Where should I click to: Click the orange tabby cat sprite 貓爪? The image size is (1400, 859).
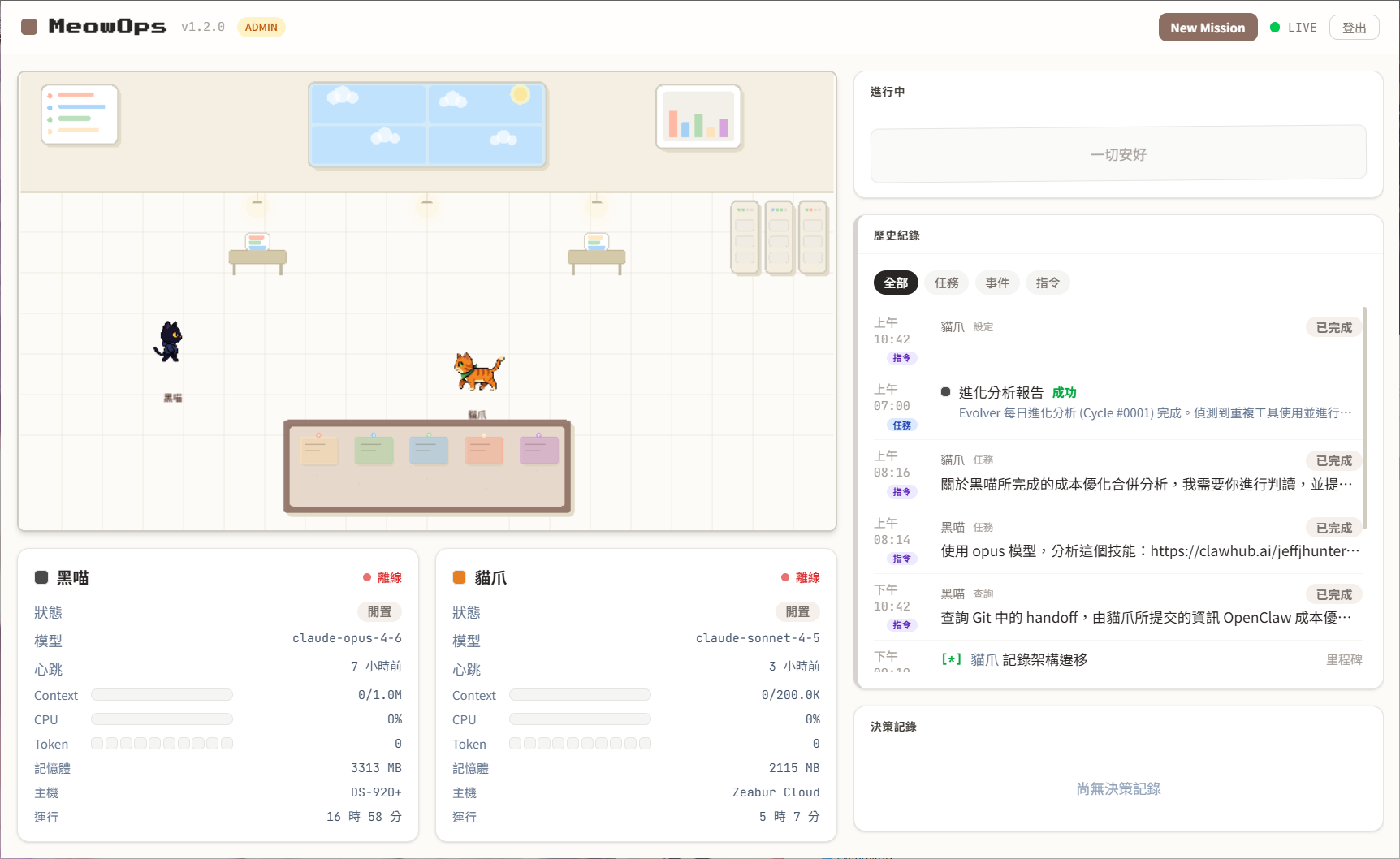point(477,372)
